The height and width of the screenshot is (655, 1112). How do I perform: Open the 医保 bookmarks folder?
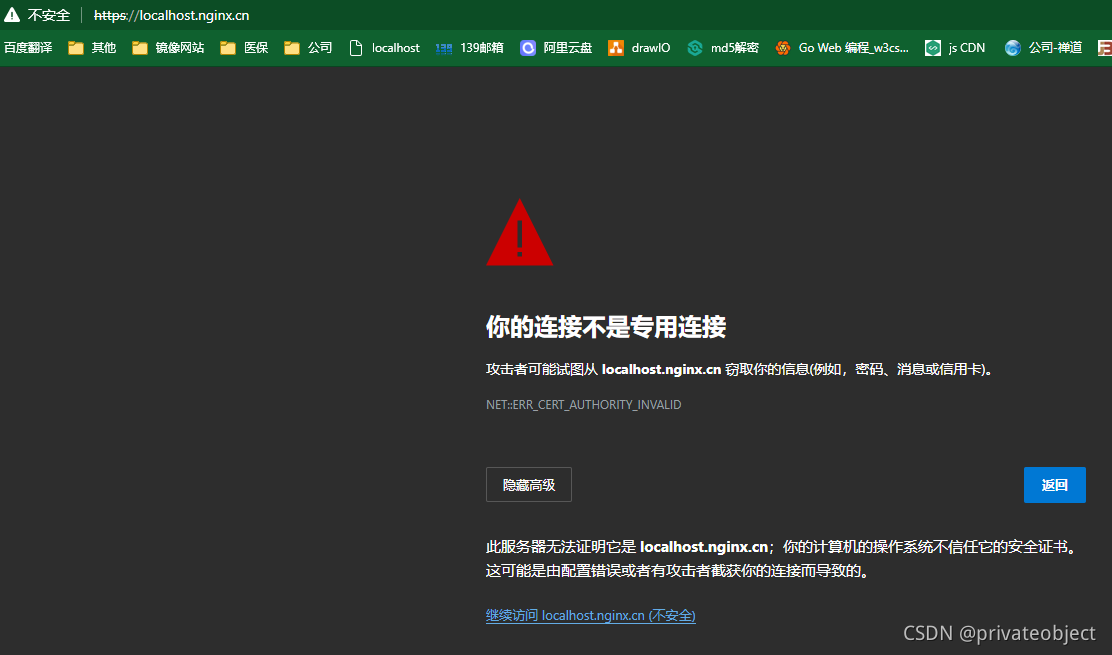[243, 47]
